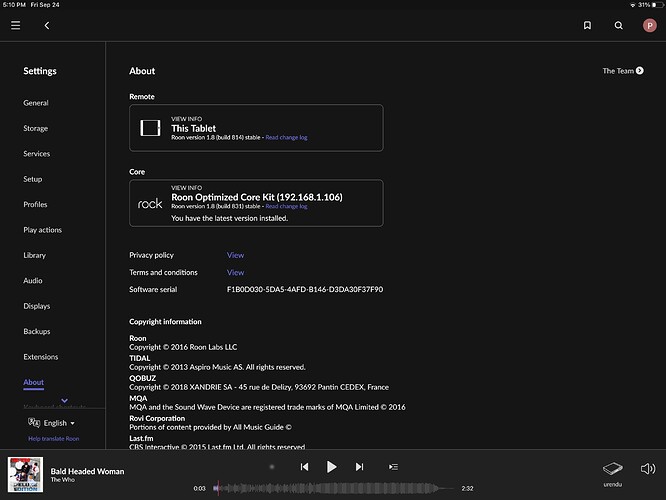The height and width of the screenshot is (500, 666).
Task: Select General settings section
Action: point(36,103)
